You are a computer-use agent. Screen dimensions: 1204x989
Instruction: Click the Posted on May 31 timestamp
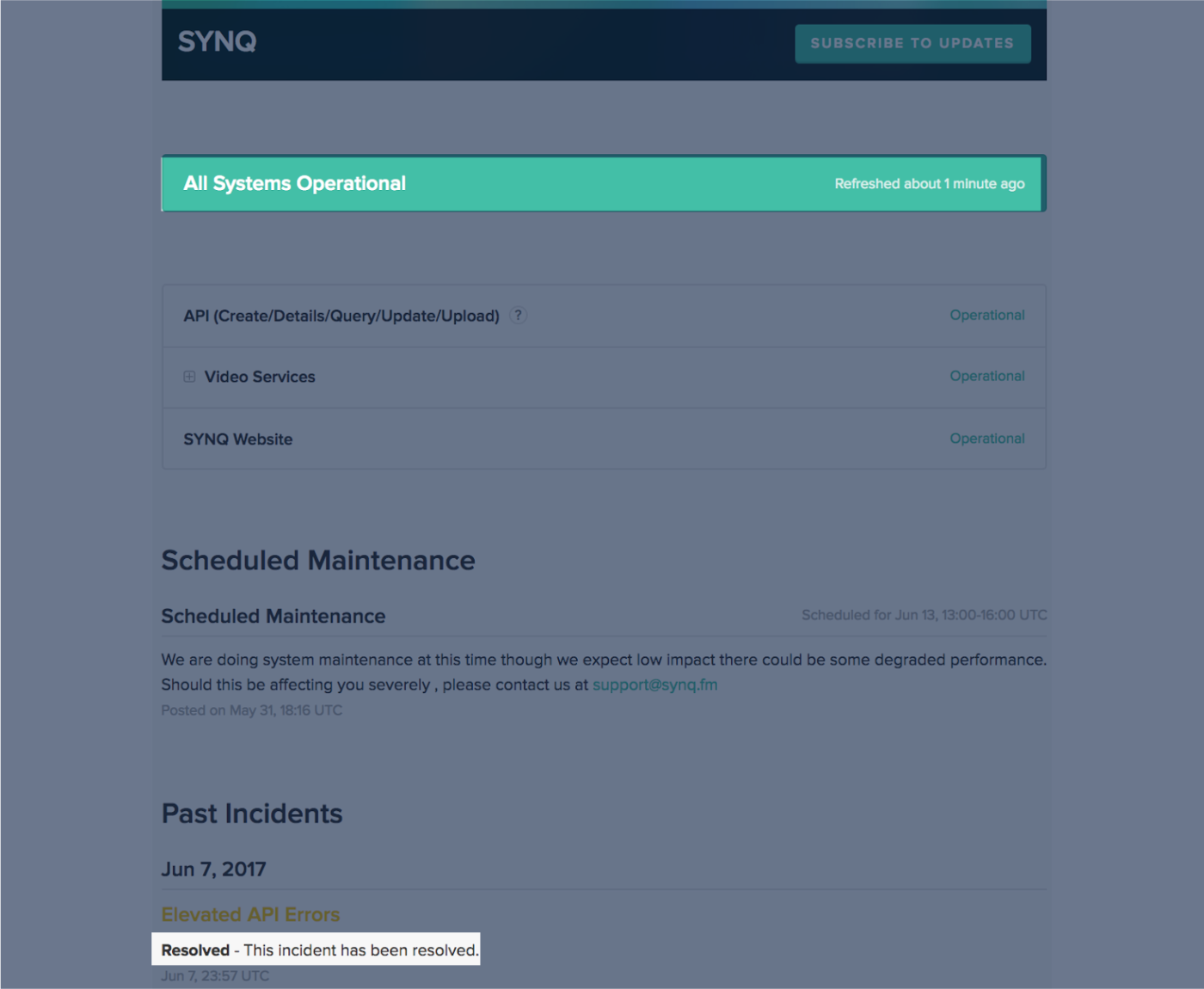coord(251,709)
